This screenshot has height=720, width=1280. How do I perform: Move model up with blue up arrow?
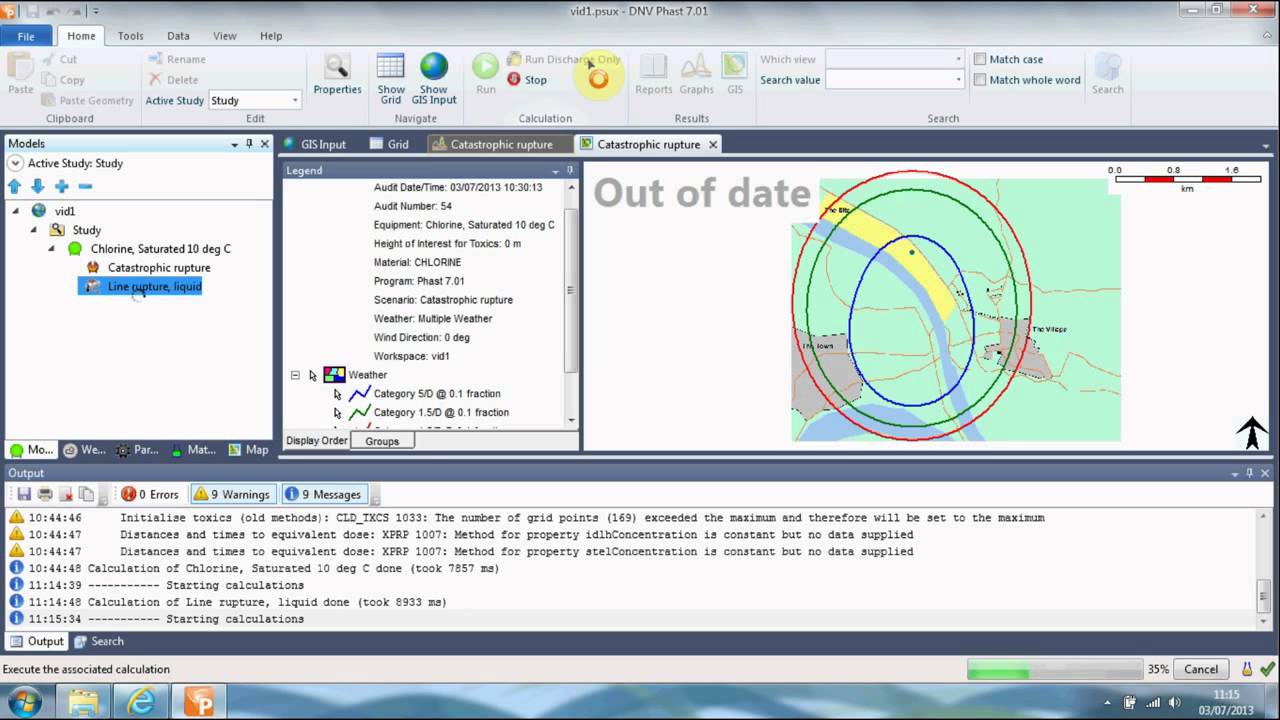[x=14, y=186]
